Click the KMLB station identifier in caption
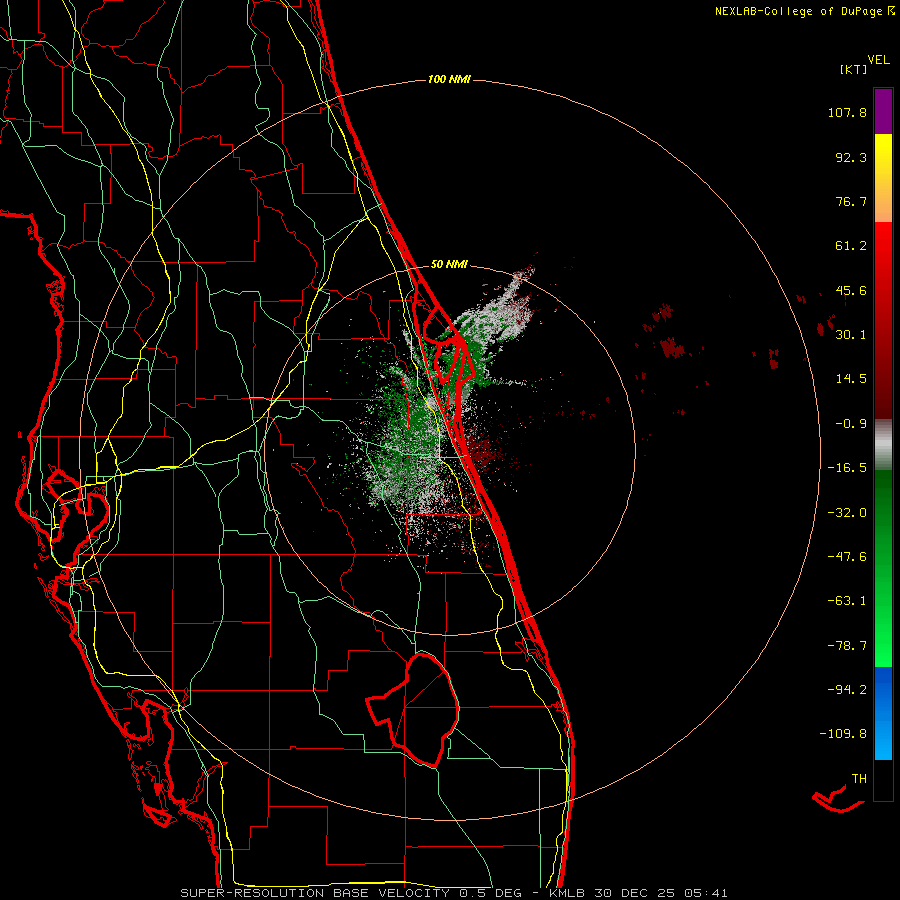 pos(565,893)
